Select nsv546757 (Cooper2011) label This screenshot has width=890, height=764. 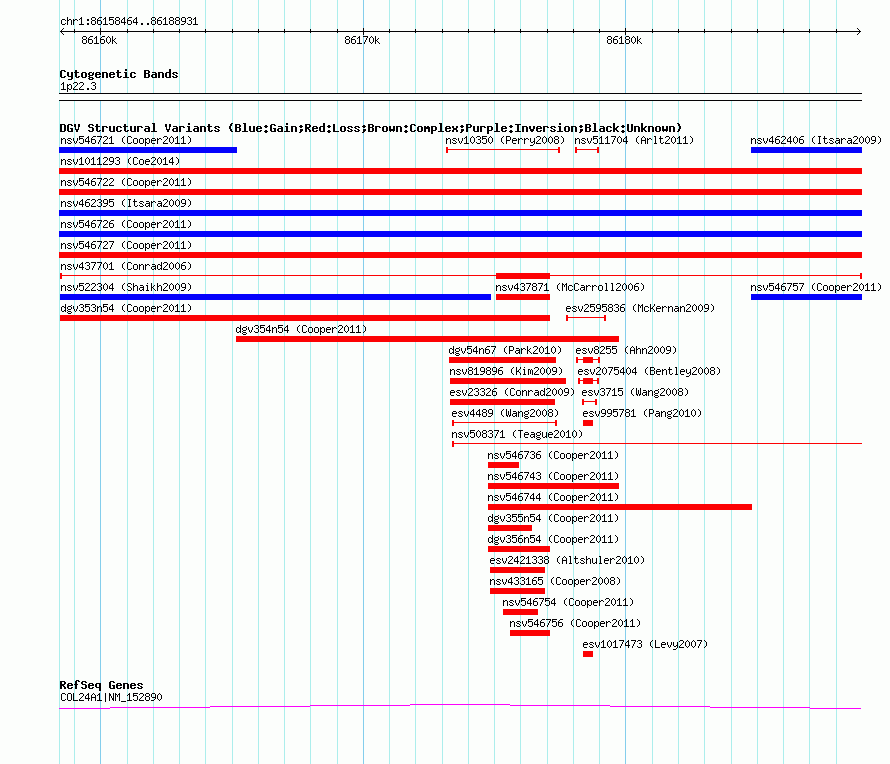[x=816, y=287]
